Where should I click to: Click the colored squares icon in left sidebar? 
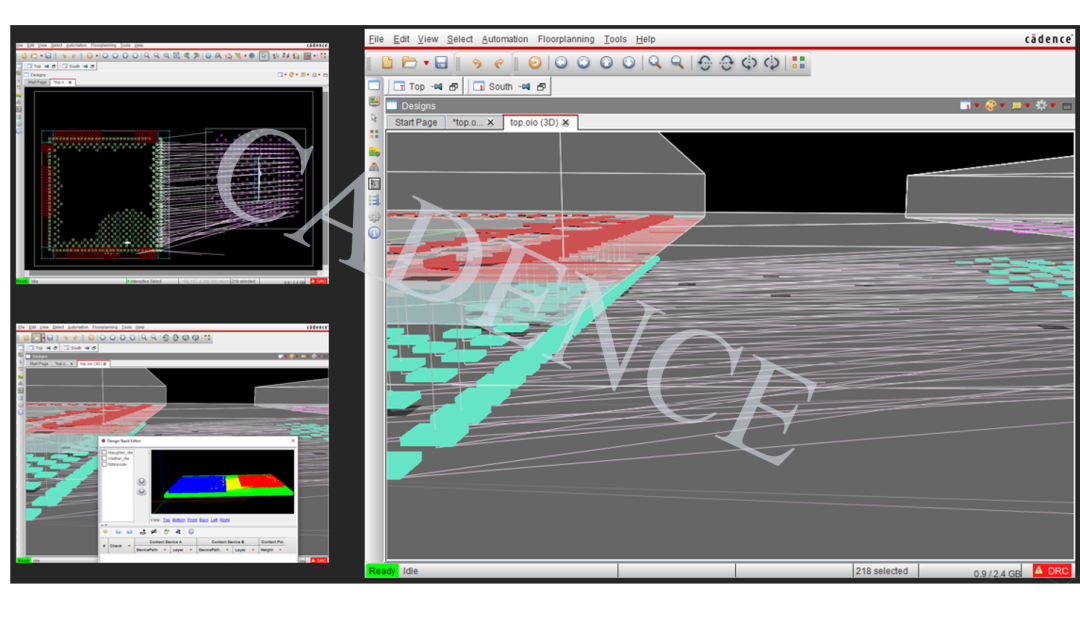374,134
